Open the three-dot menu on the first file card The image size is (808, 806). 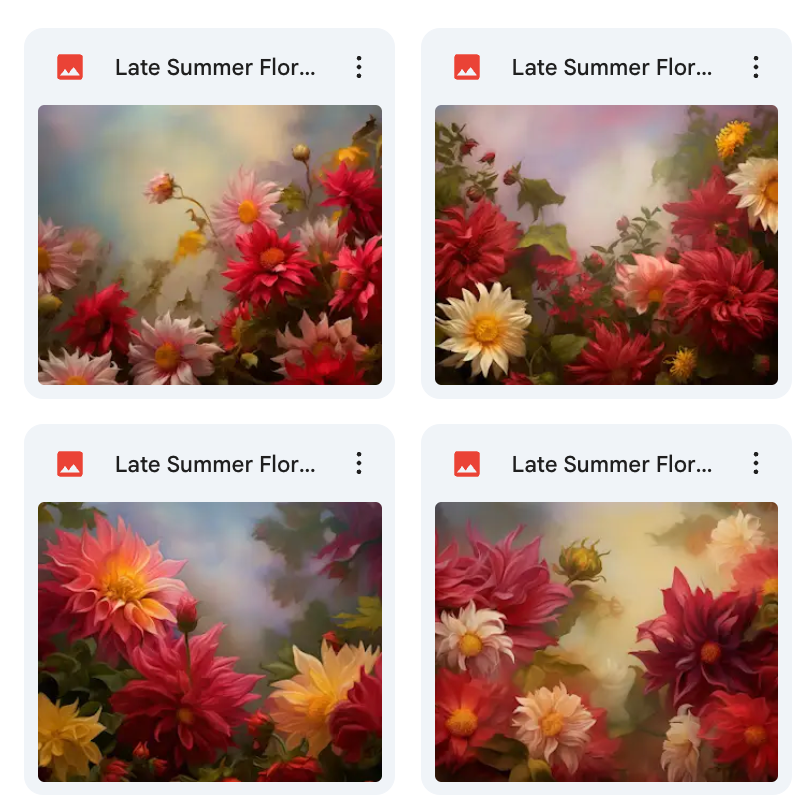359,67
